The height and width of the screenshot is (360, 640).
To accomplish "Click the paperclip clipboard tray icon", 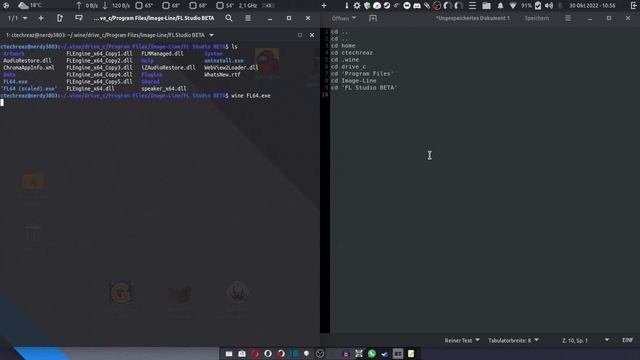I will pyautogui.click(x=427, y=5).
